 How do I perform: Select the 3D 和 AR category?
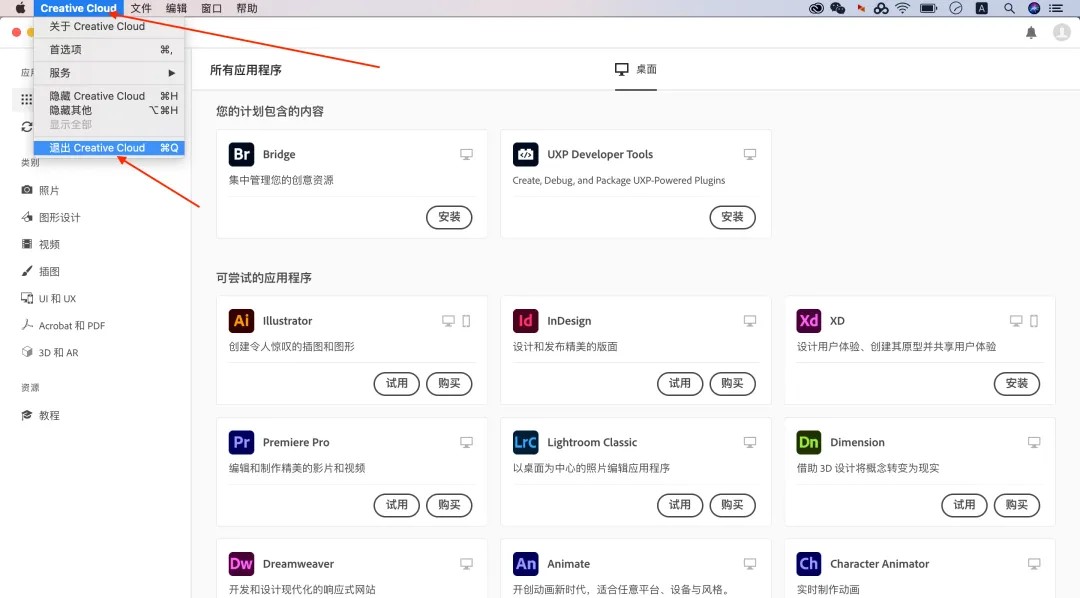coord(50,352)
